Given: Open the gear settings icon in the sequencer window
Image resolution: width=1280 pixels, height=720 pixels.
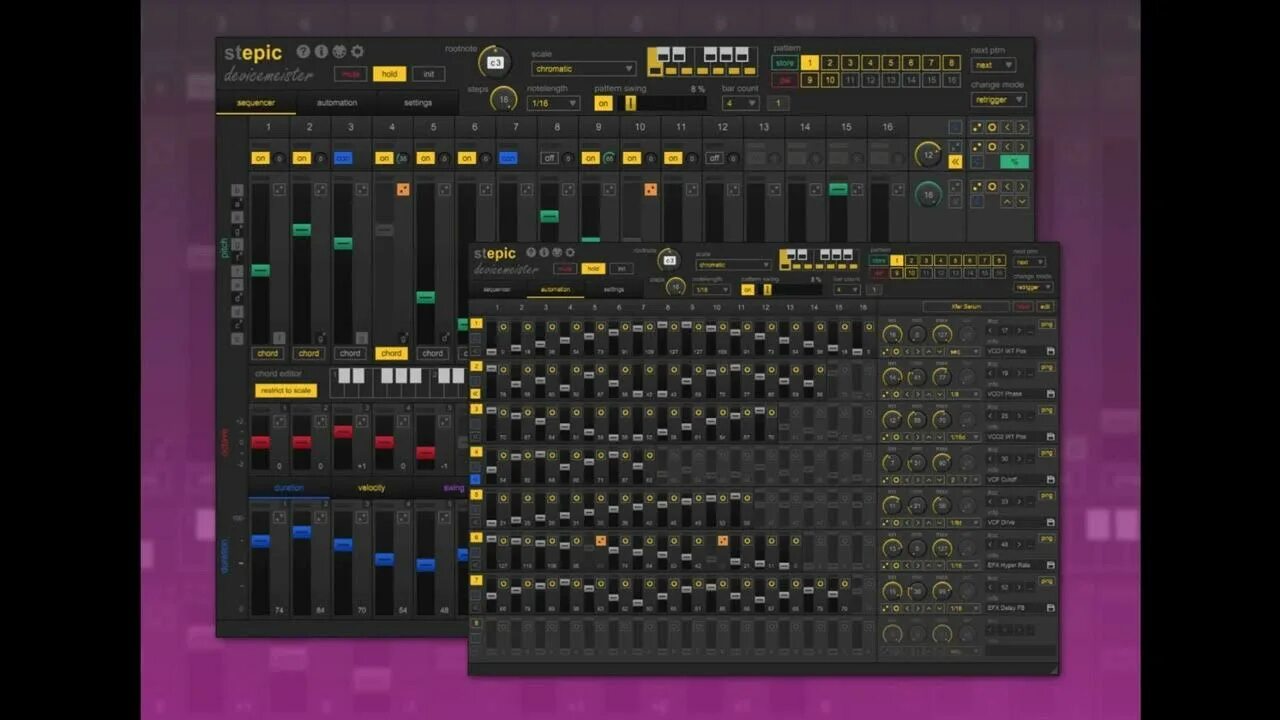Looking at the screenshot, I should [357, 52].
